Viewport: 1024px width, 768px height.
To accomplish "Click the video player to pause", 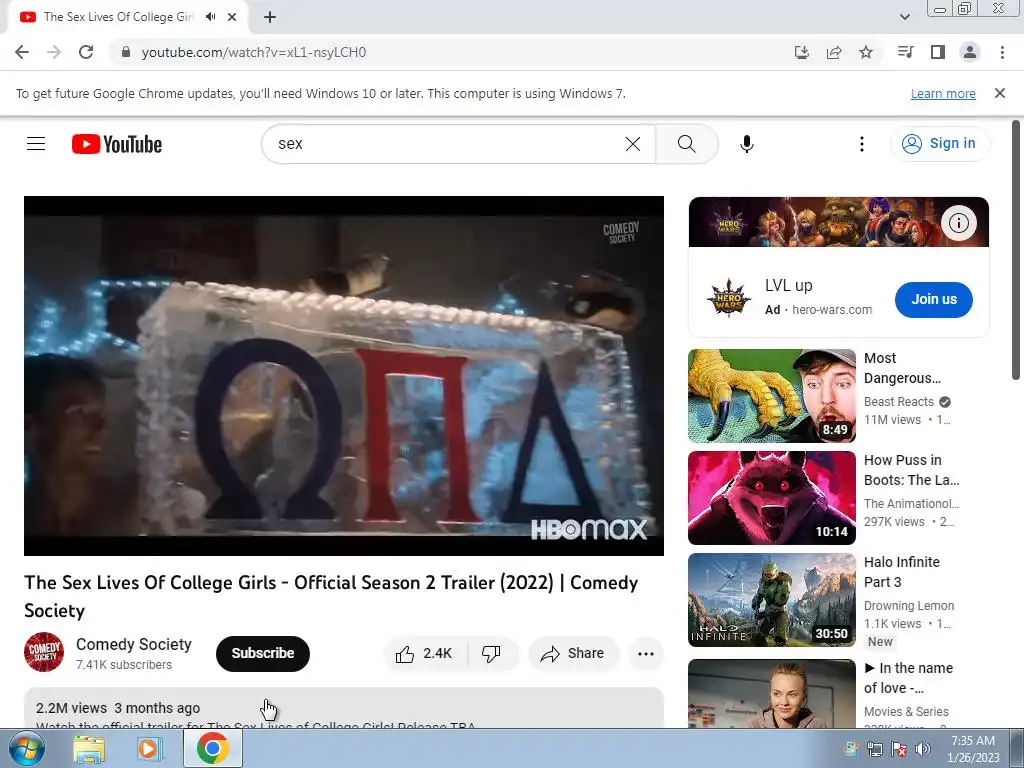I will (344, 376).
